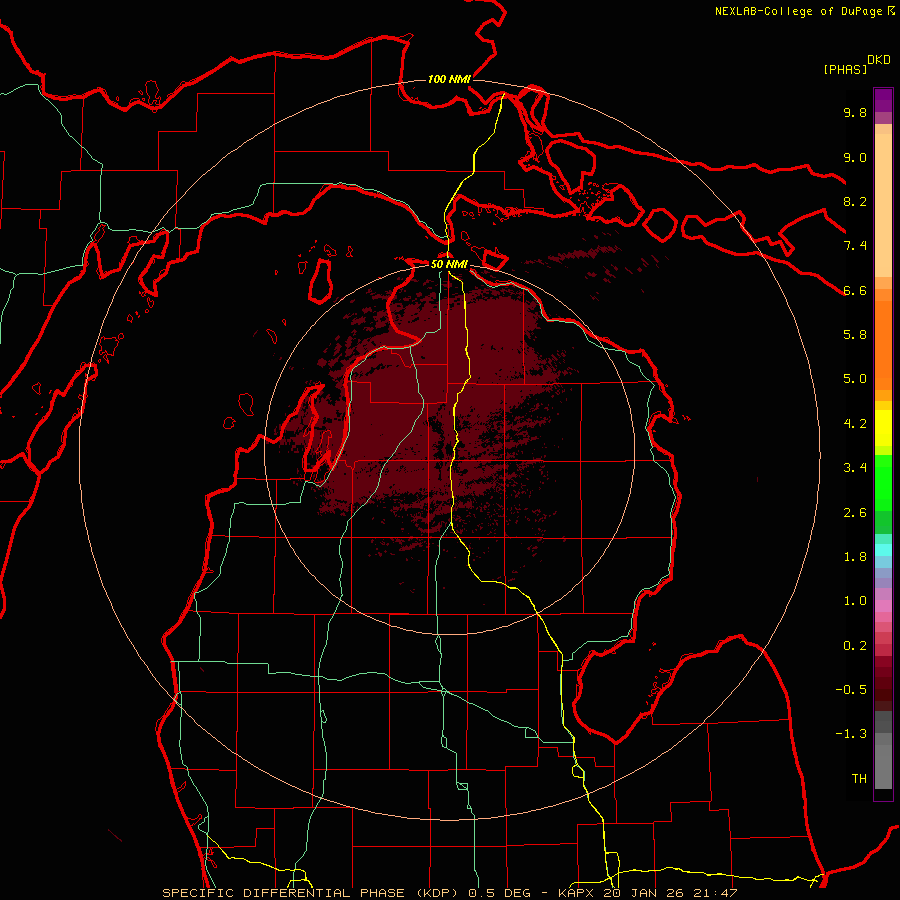Screen dimensions: 900x900
Task: Click the 0.5 DEG elevation text
Action: [x=499, y=893]
